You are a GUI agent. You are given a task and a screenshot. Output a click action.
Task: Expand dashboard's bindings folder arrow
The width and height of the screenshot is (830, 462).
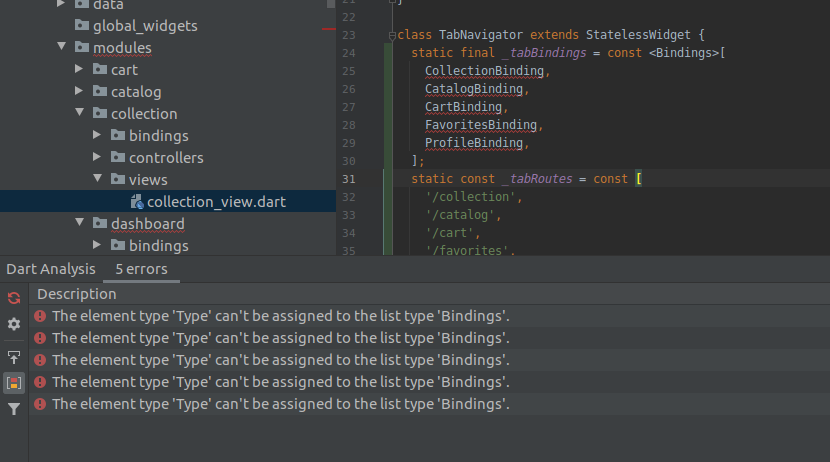click(x=97, y=244)
